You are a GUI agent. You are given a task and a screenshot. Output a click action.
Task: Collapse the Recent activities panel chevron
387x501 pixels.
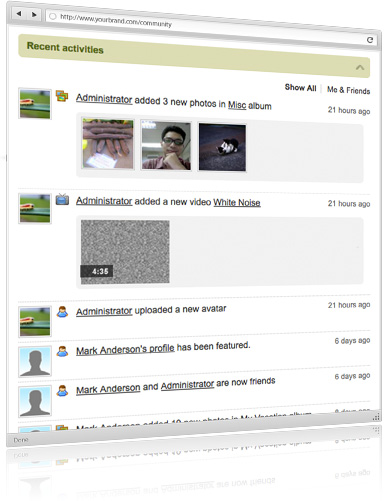click(360, 67)
